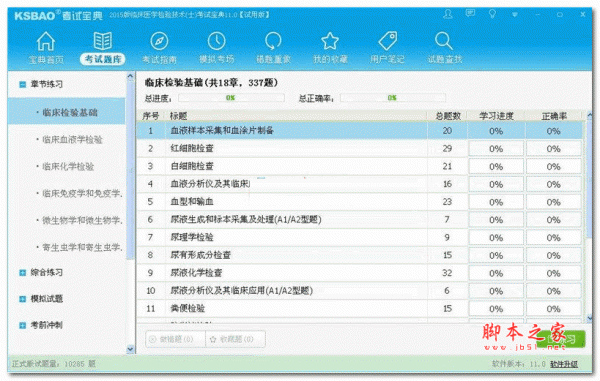
Task: Click sidebar scrollbar up arrow
Action: 130,76
